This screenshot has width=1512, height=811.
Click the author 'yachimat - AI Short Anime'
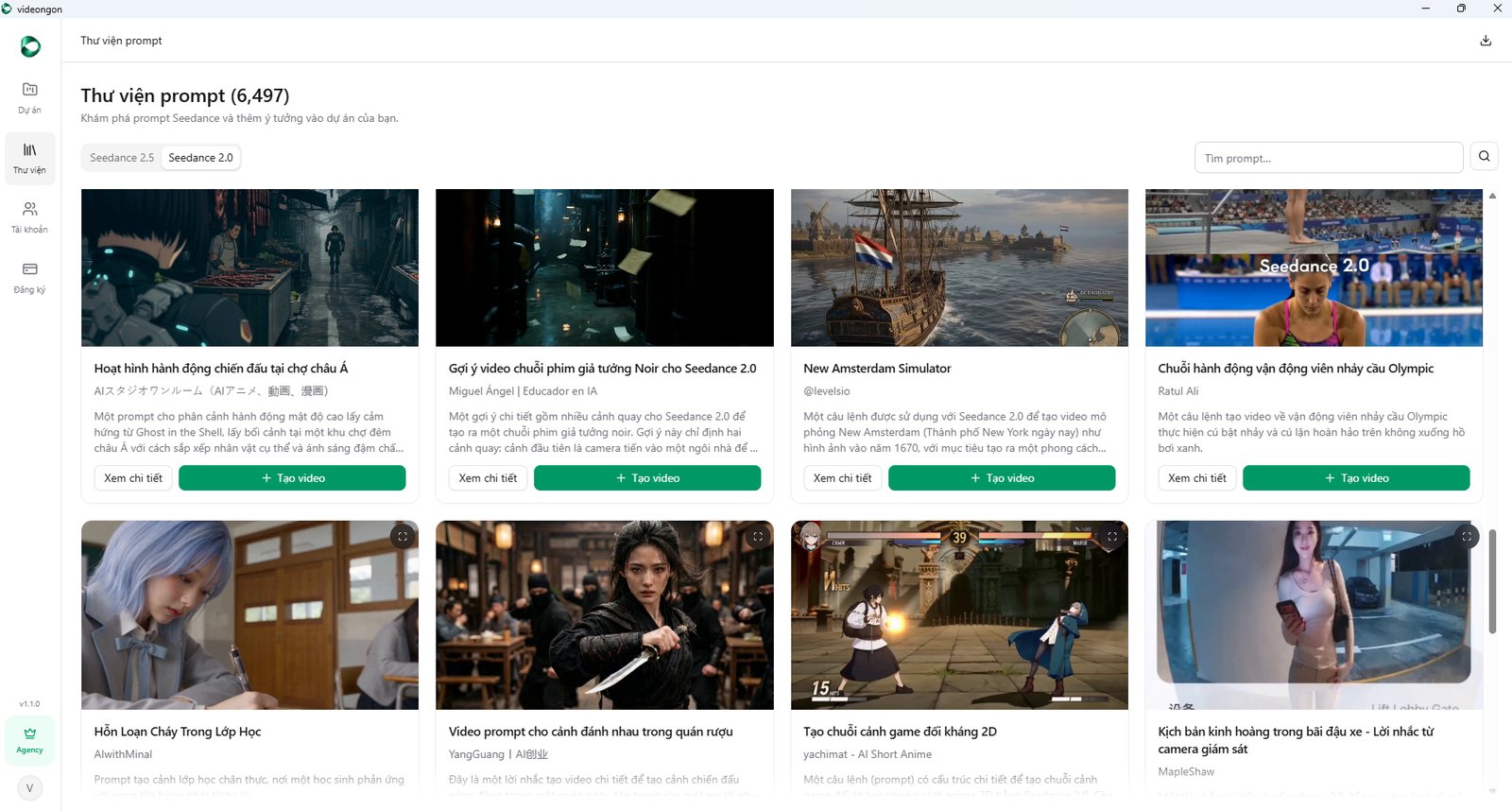tap(868, 754)
